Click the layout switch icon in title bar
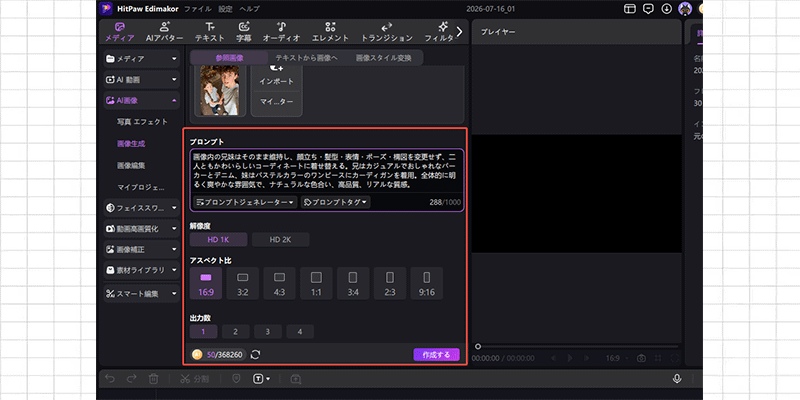This screenshot has width=800, height=400. [x=630, y=9]
